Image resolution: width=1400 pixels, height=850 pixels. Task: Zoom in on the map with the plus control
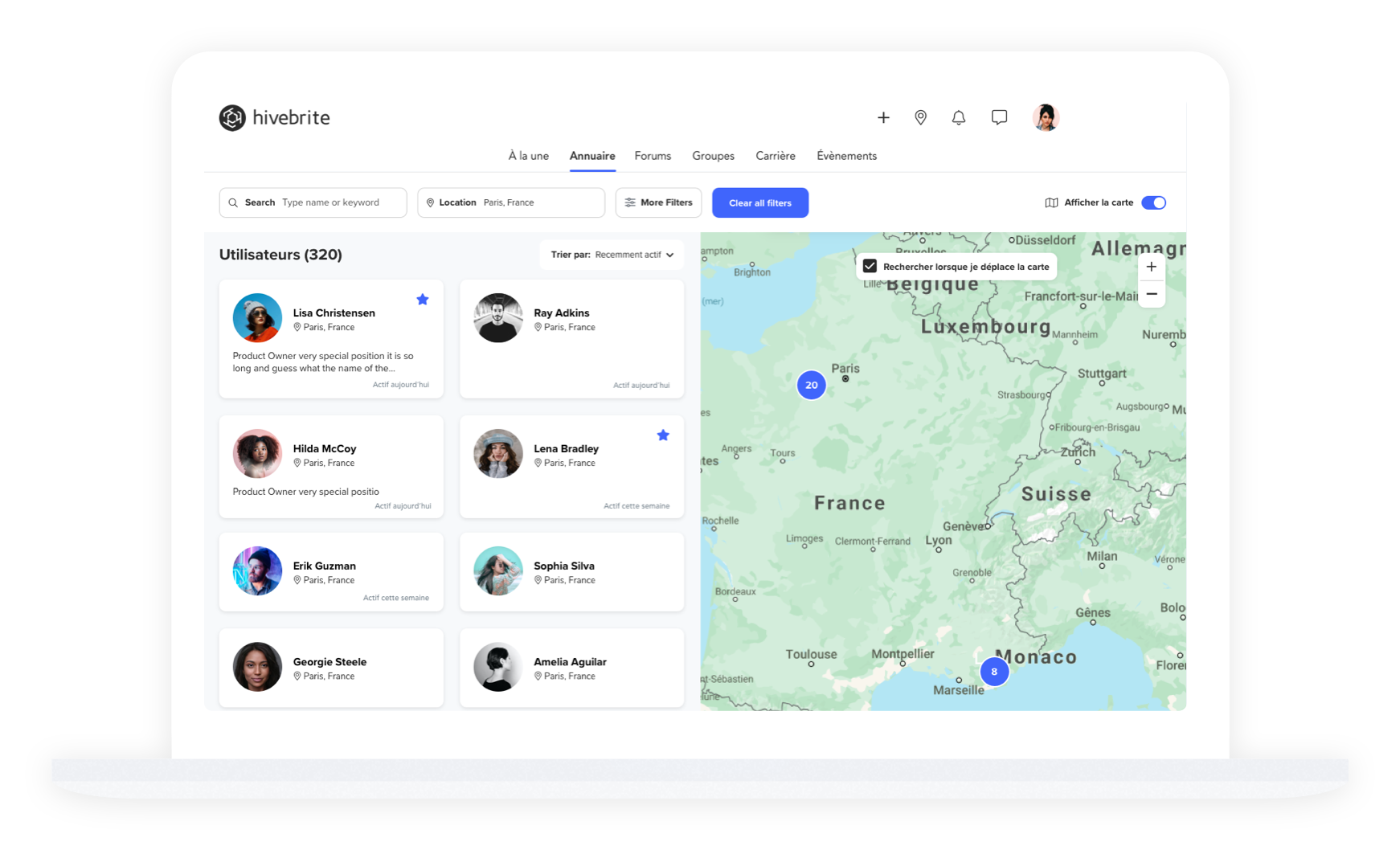click(x=1151, y=266)
